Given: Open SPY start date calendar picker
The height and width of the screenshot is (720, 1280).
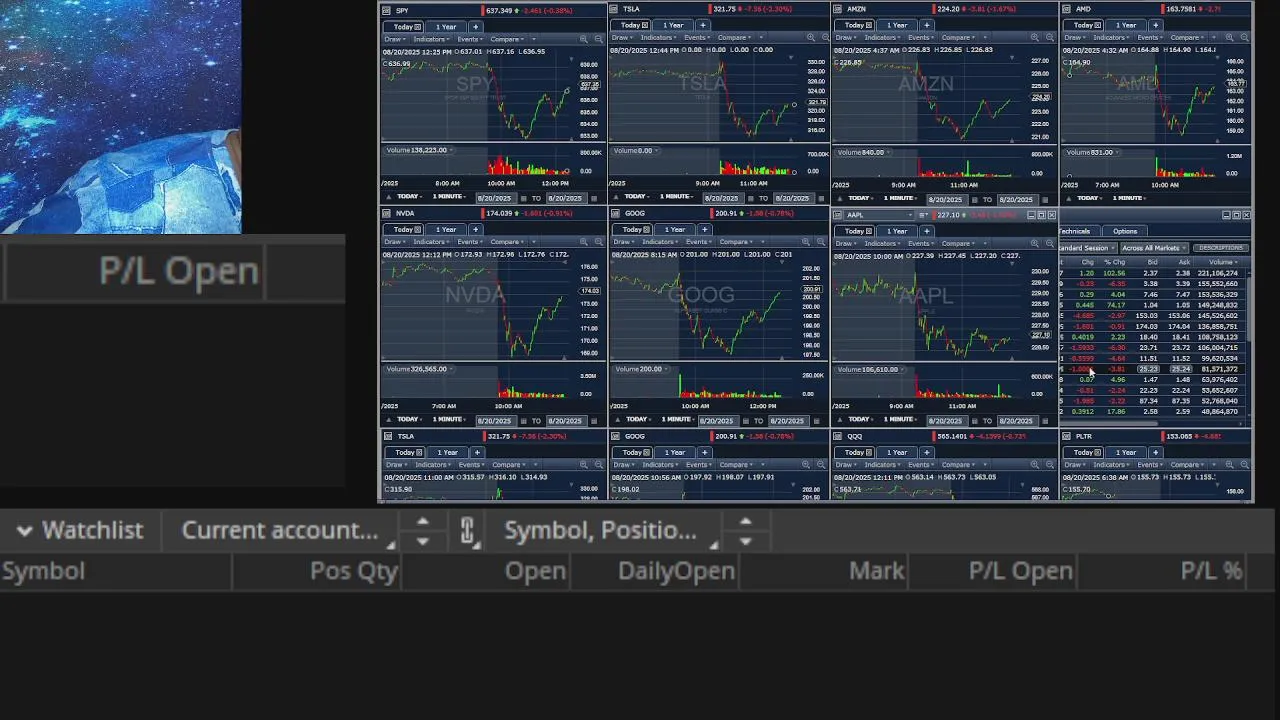Looking at the screenshot, I should click(x=523, y=198).
